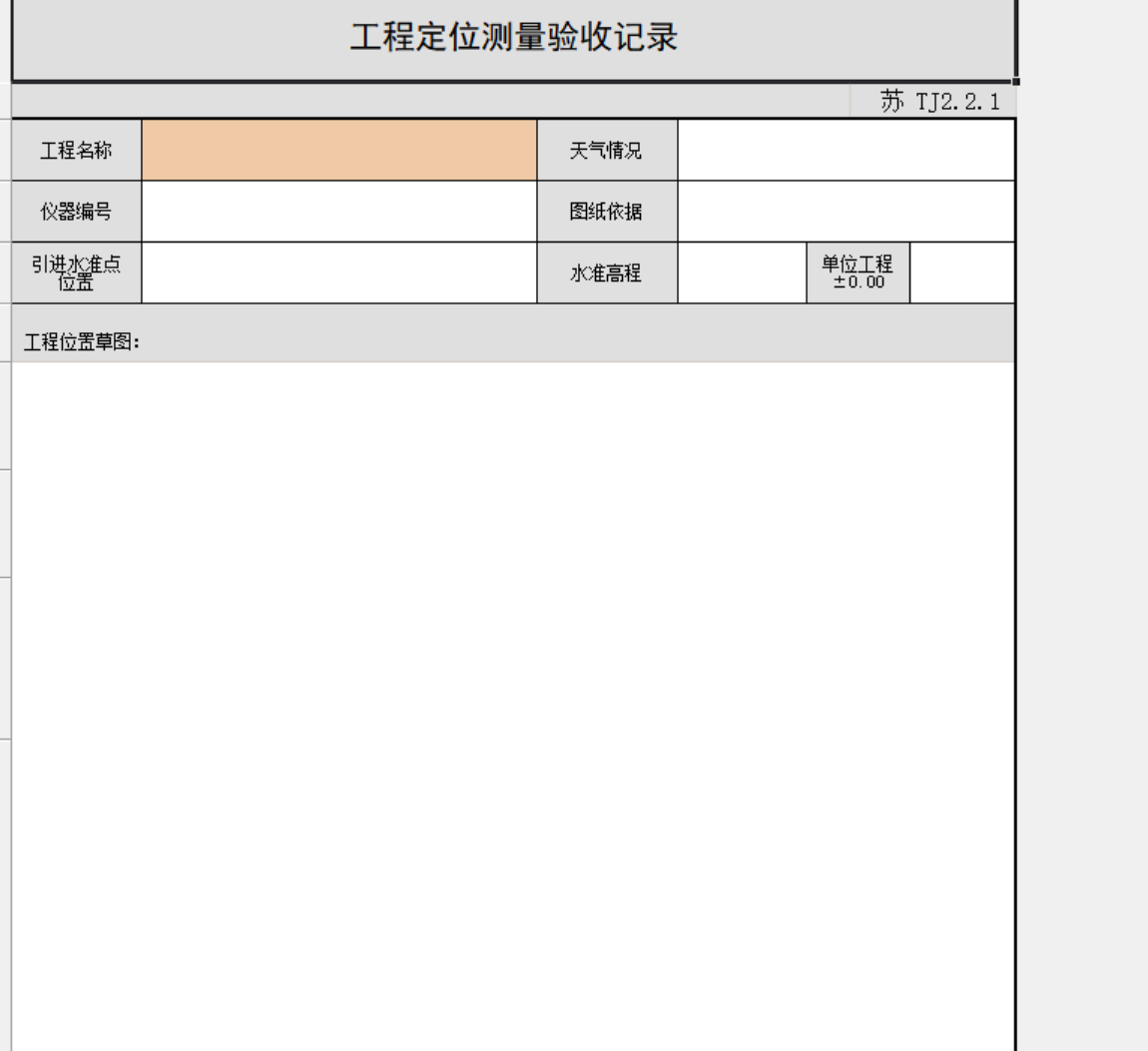Click the orange input cell beside 工程名称
The height and width of the screenshot is (1051, 1148).
339,150
